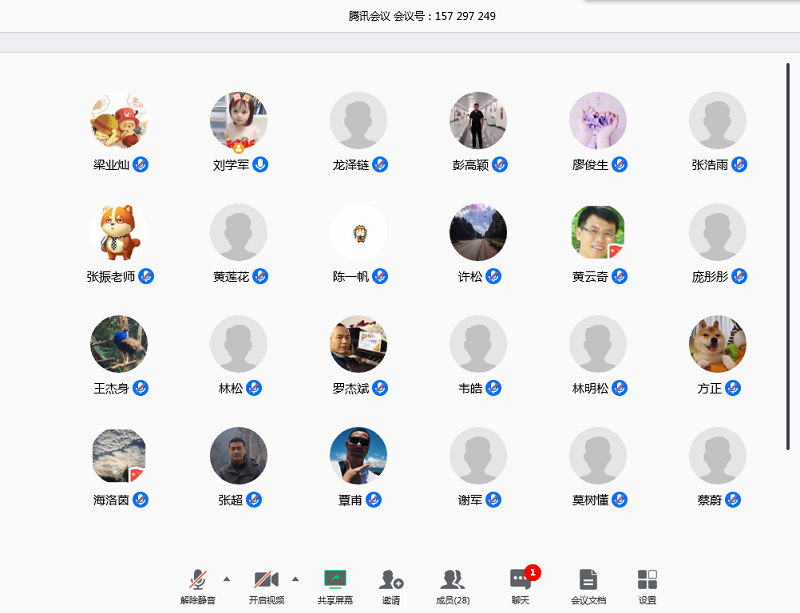Select 海洛茵 participant avatar

tap(119, 456)
